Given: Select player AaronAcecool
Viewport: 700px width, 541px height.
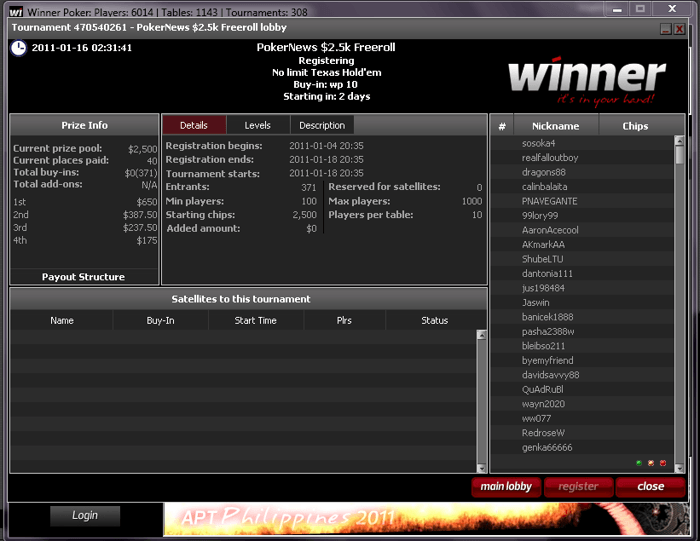Looking at the screenshot, I should pyautogui.click(x=583, y=230).
